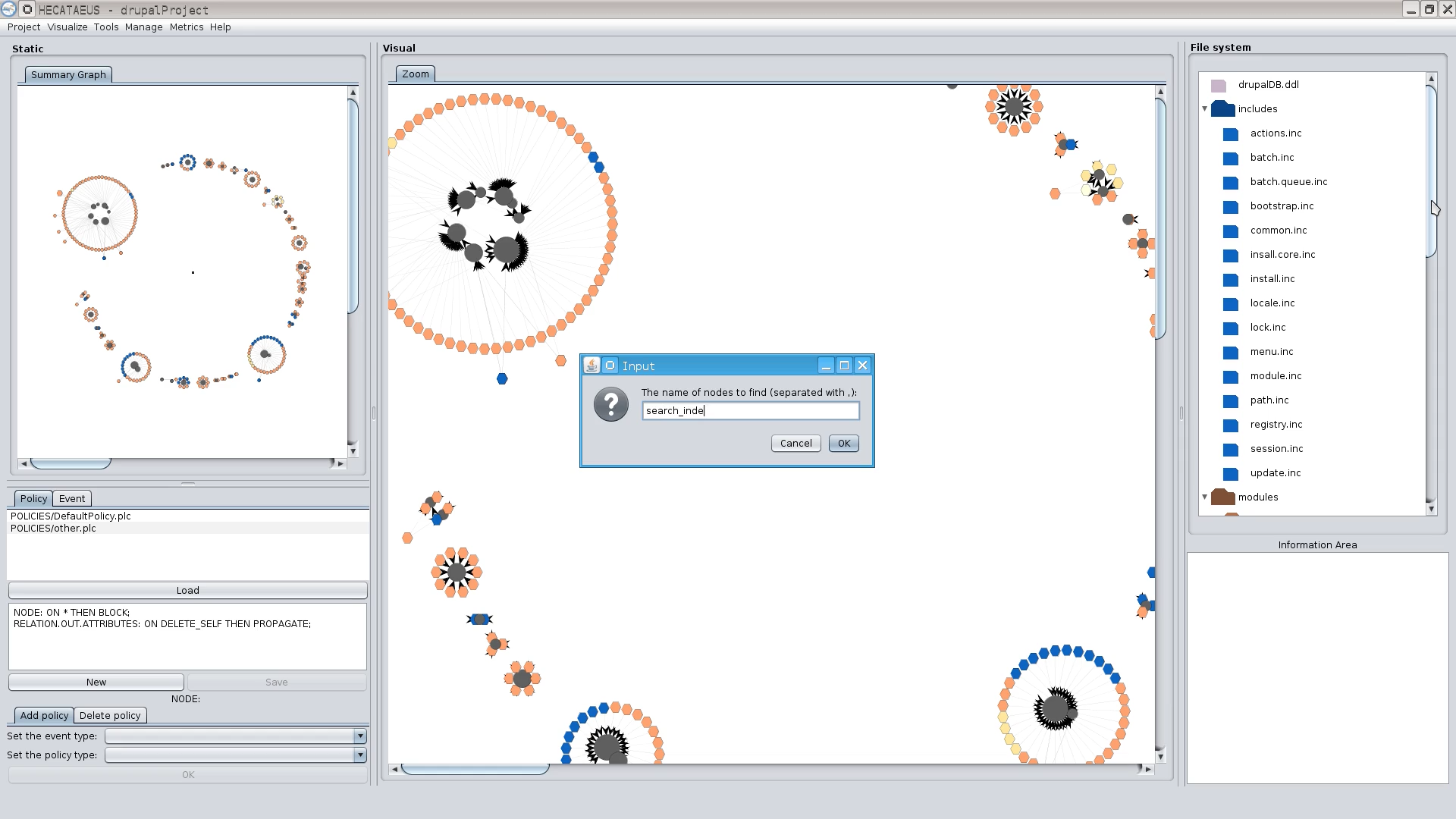This screenshot has height=819, width=1456.
Task: Click the node name input field
Action: 751,410
